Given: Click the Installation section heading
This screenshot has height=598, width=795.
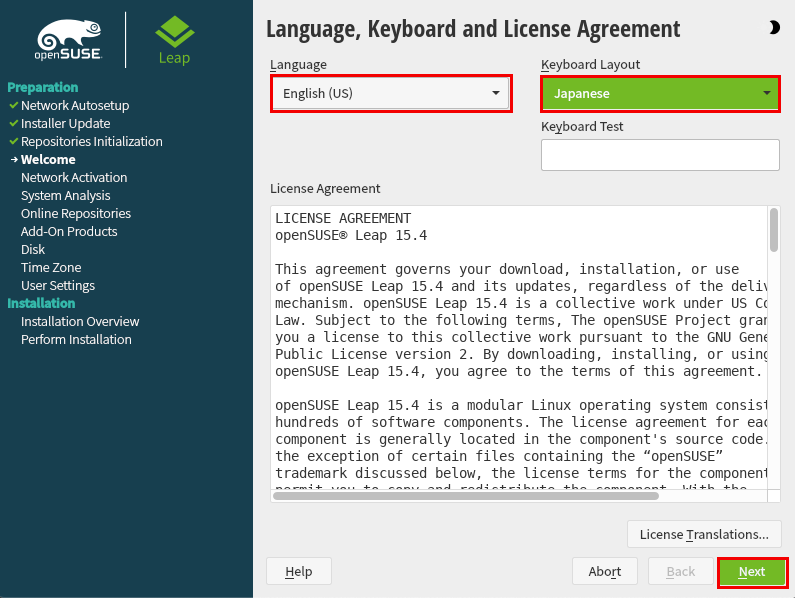Looking at the screenshot, I should (x=41, y=303).
